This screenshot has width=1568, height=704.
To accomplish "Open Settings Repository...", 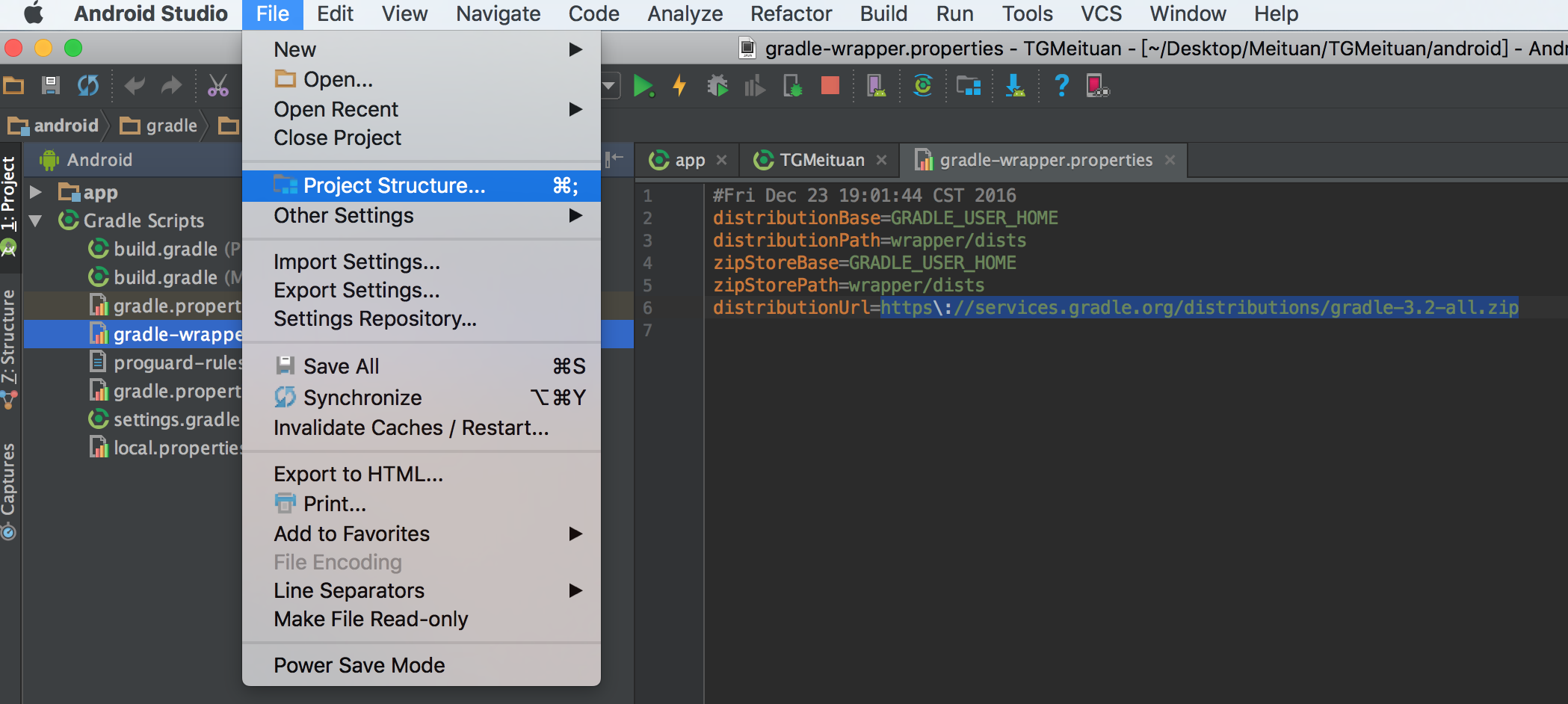I will click(x=422, y=318).
